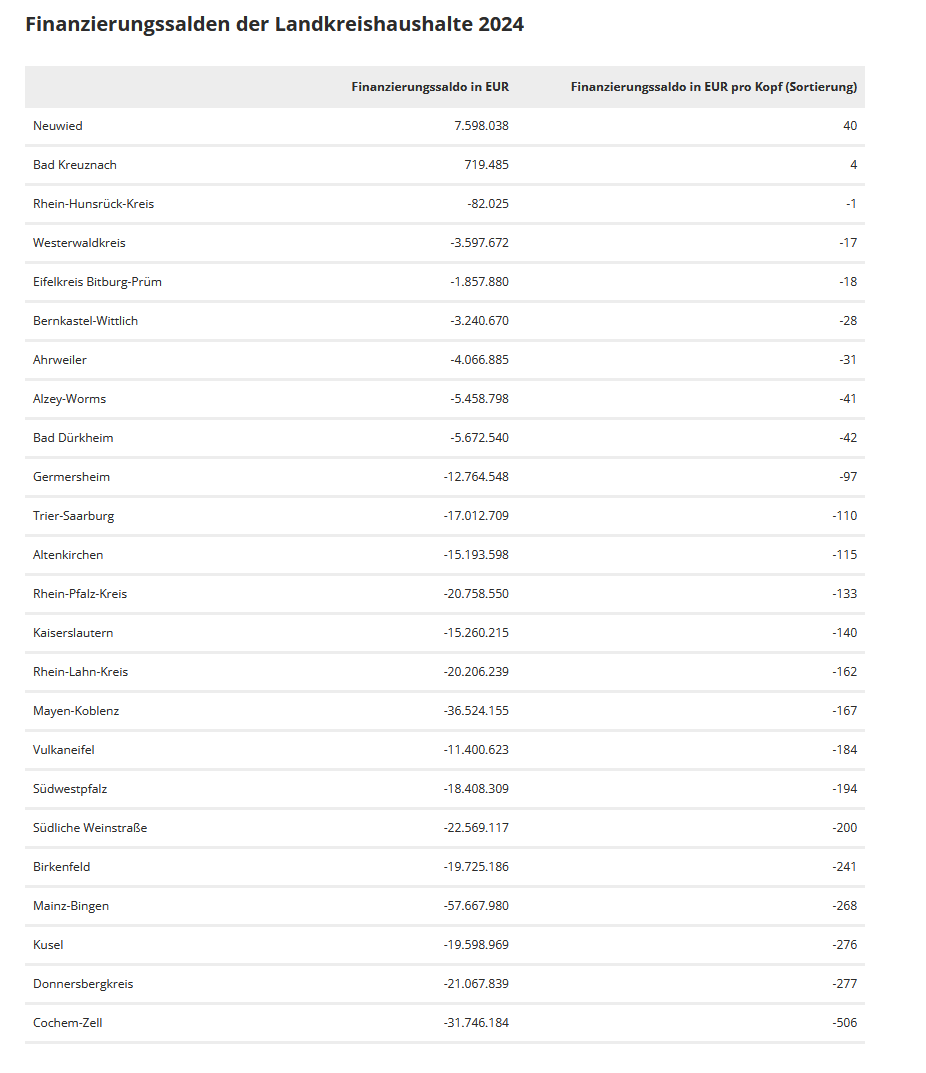Select the Ahrweiler row label
Image resolution: width=926 pixels, height=1073 pixels.
60,360
